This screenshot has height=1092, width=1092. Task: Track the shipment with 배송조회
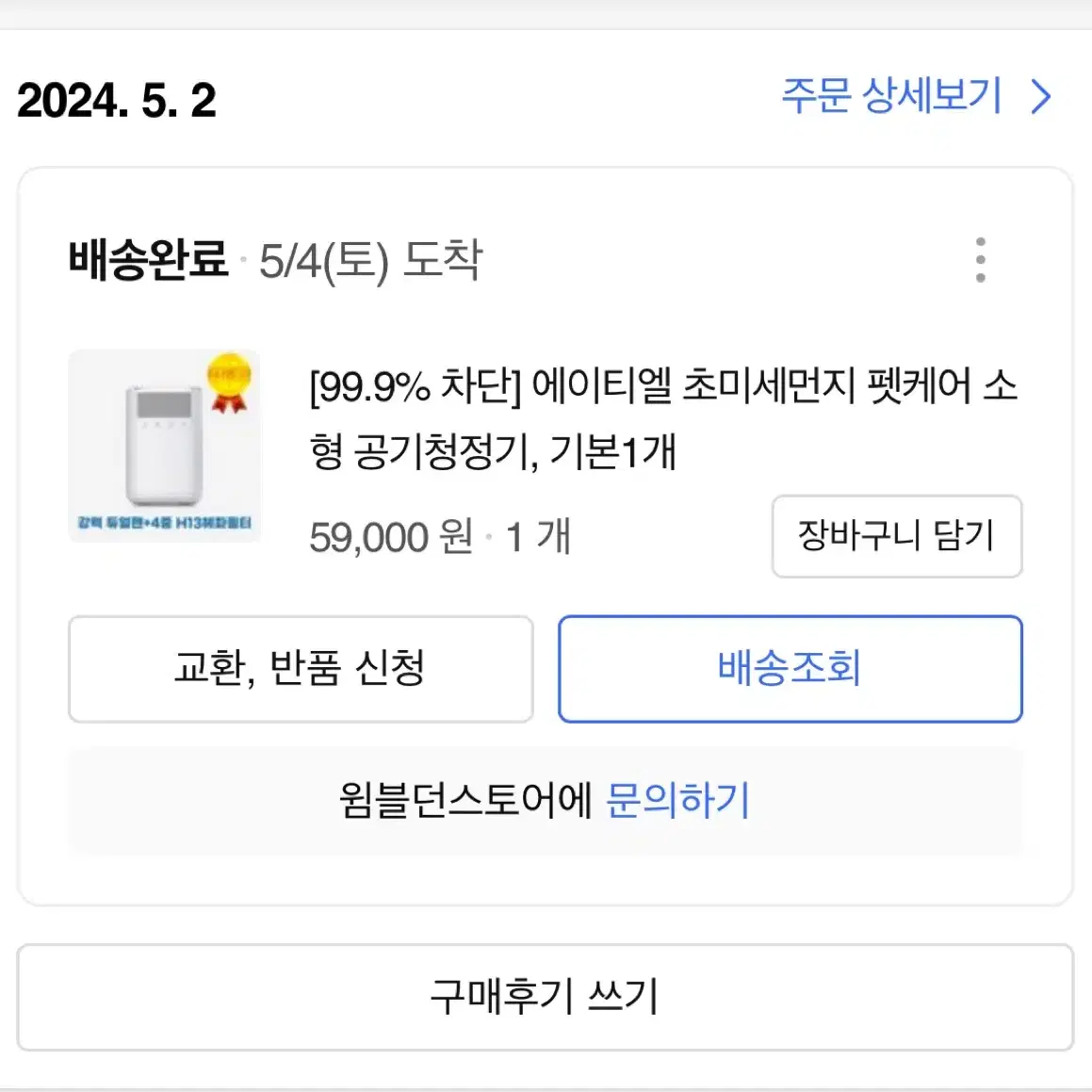(790, 669)
